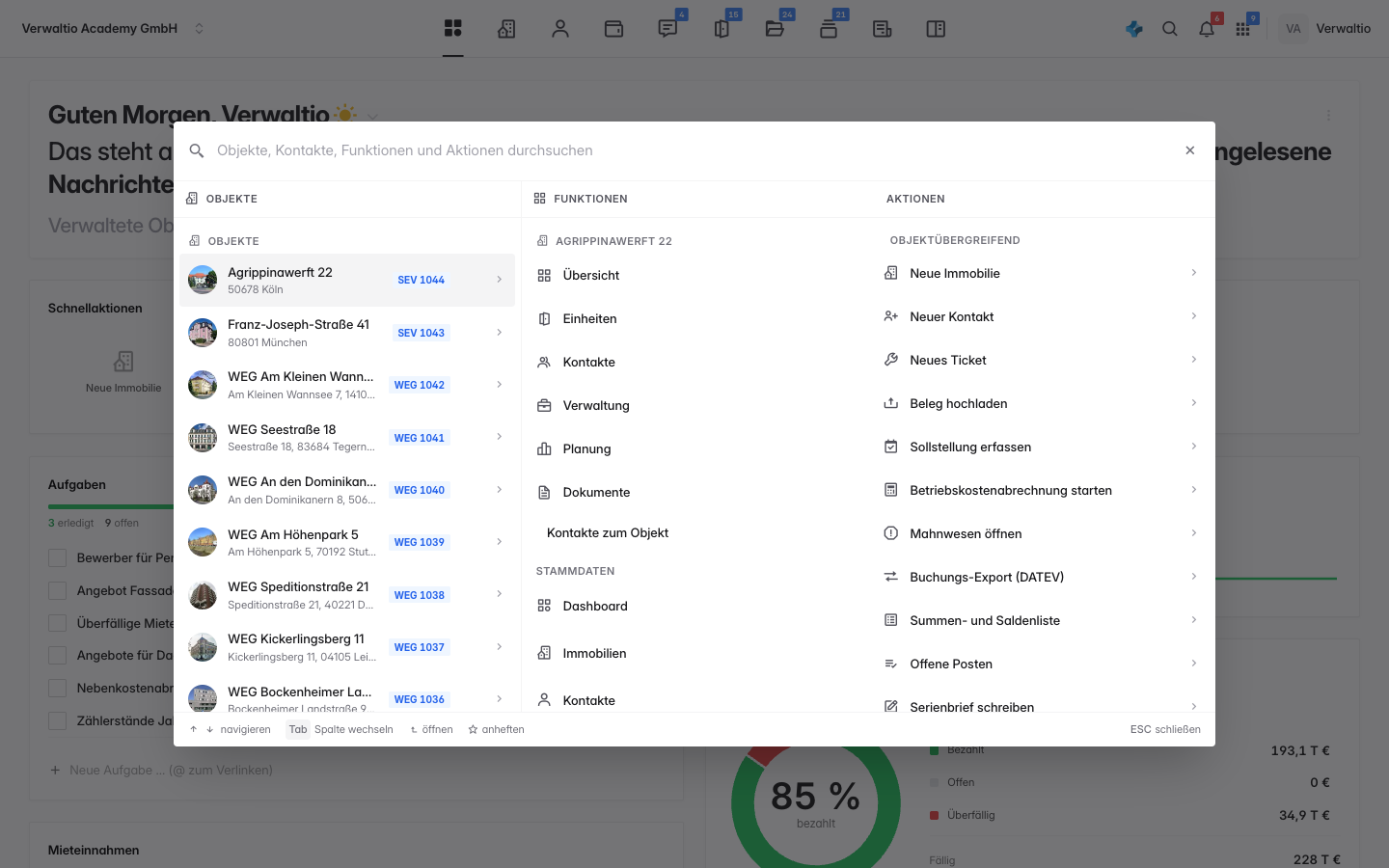
Task: Expand the Neue Immobilie action chevron
Action: tap(1193, 273)
